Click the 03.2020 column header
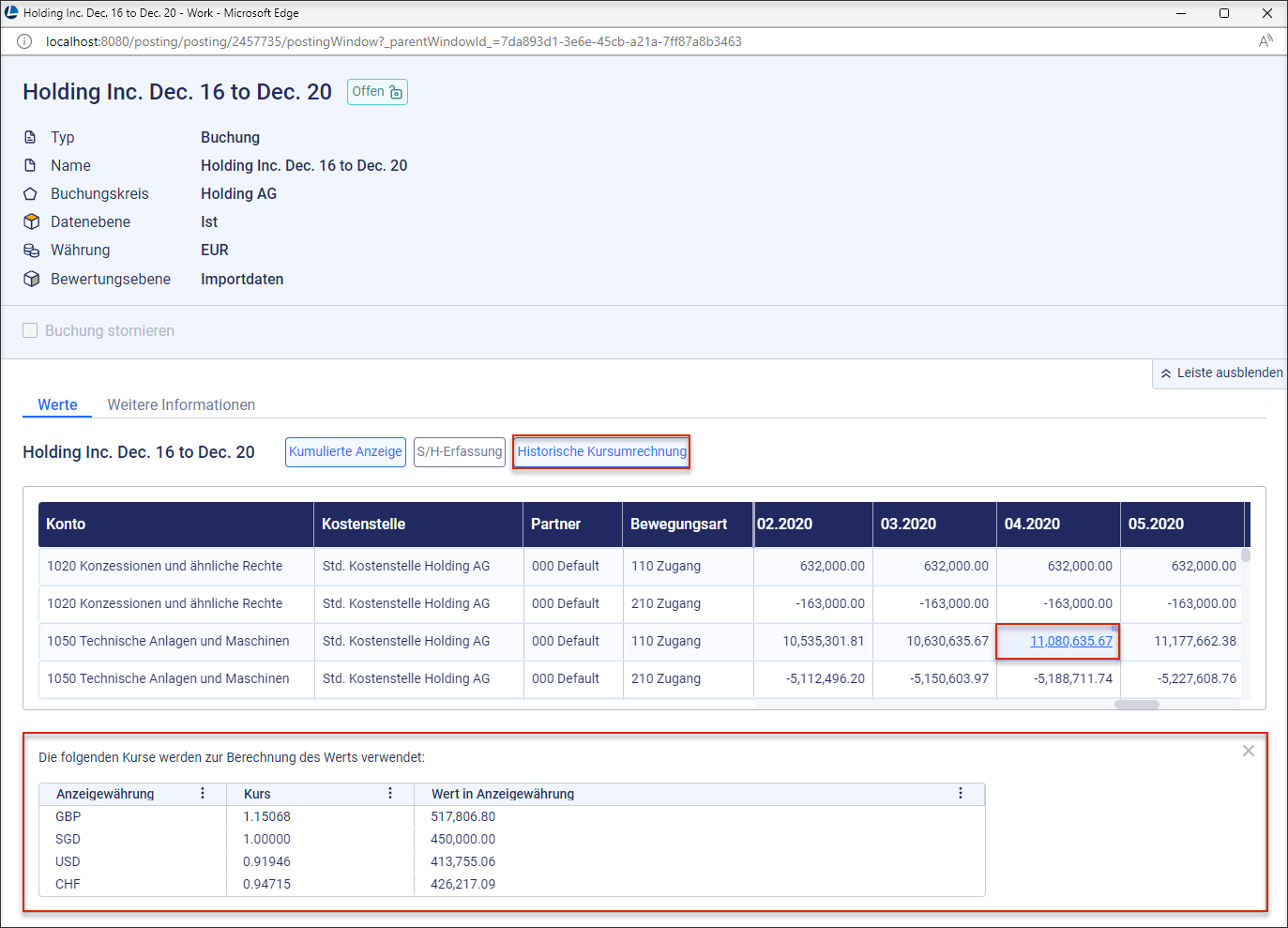The image size is (1288, 928). (934, 525)
